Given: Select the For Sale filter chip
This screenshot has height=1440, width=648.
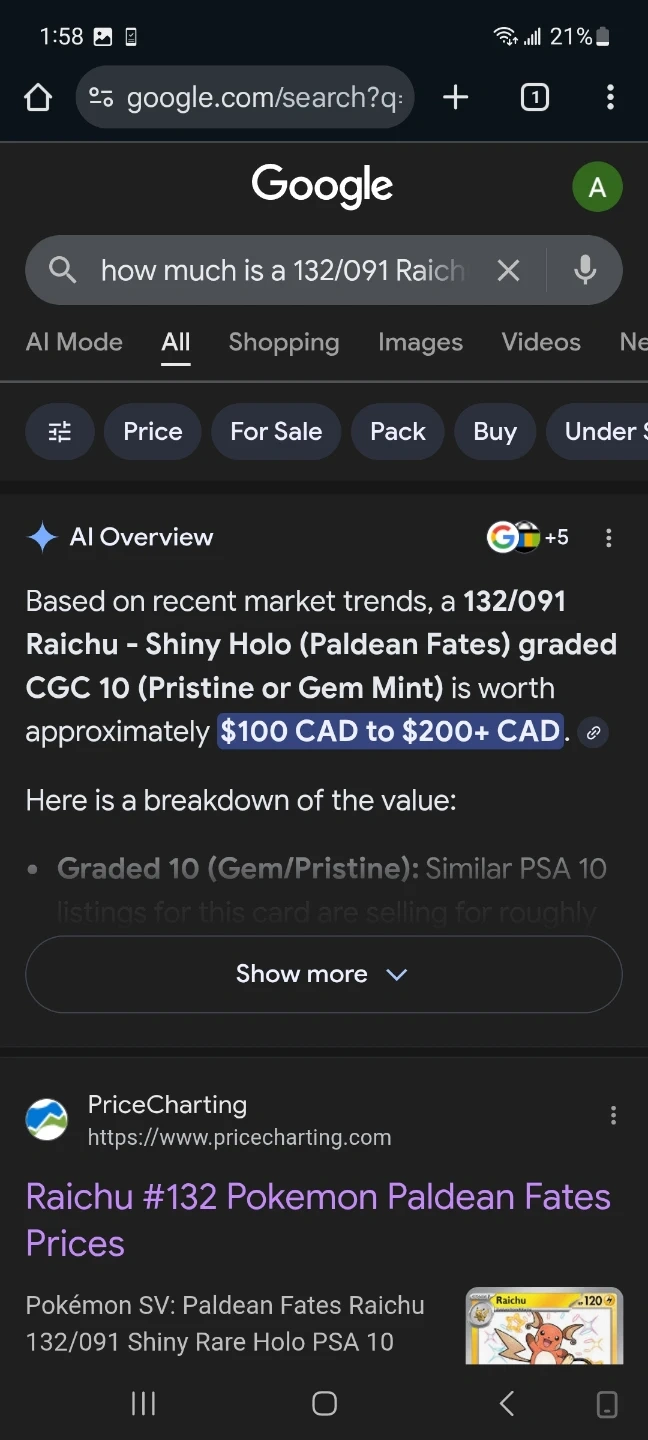Looking at the screenshot, I should tap(276, 432).
